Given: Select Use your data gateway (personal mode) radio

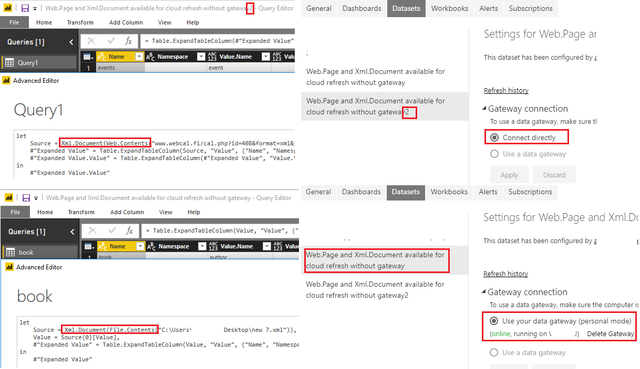Looking at the screenshot, I should (494, 321).
